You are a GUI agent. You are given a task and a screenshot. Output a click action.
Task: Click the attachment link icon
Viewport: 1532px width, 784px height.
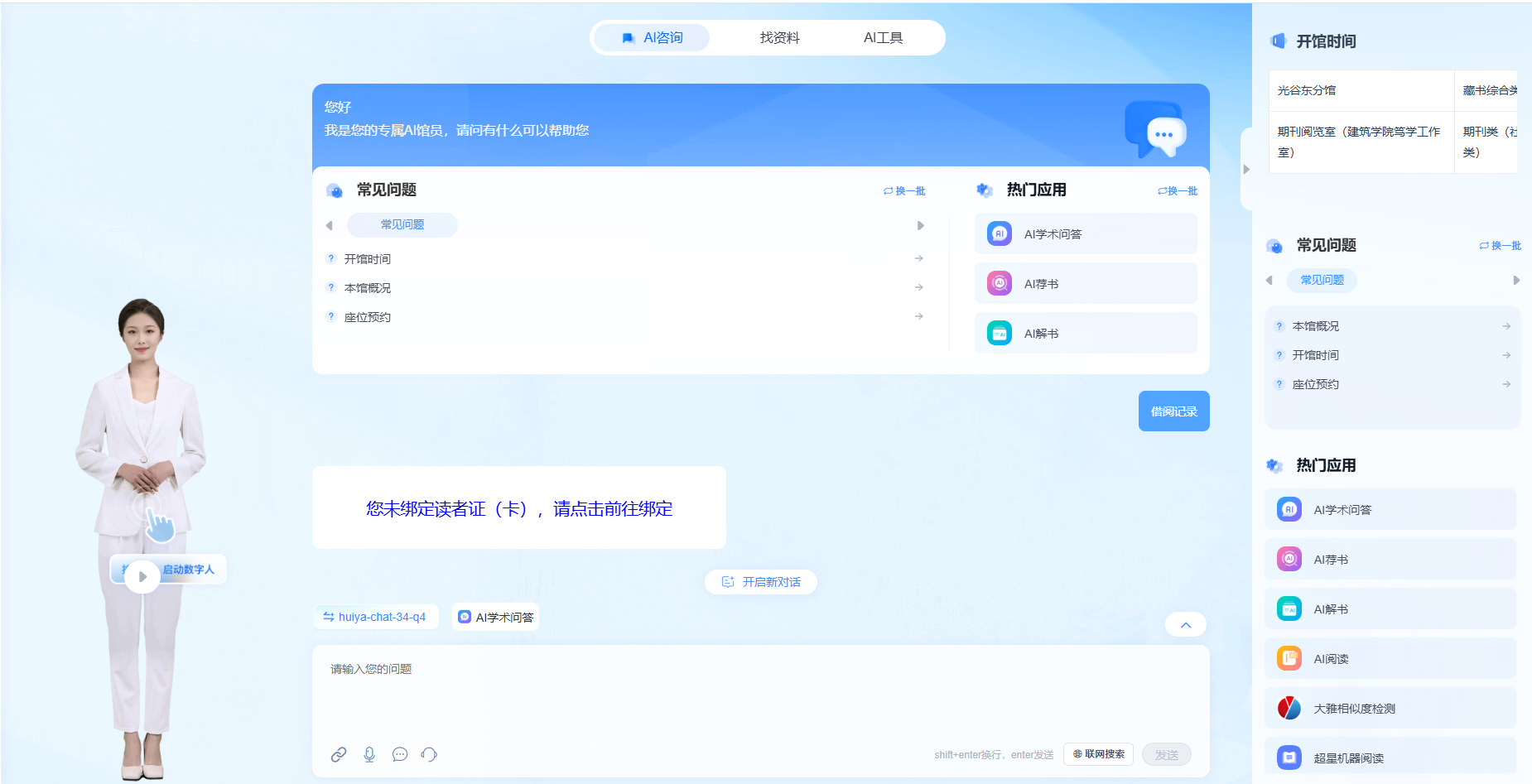339,755
